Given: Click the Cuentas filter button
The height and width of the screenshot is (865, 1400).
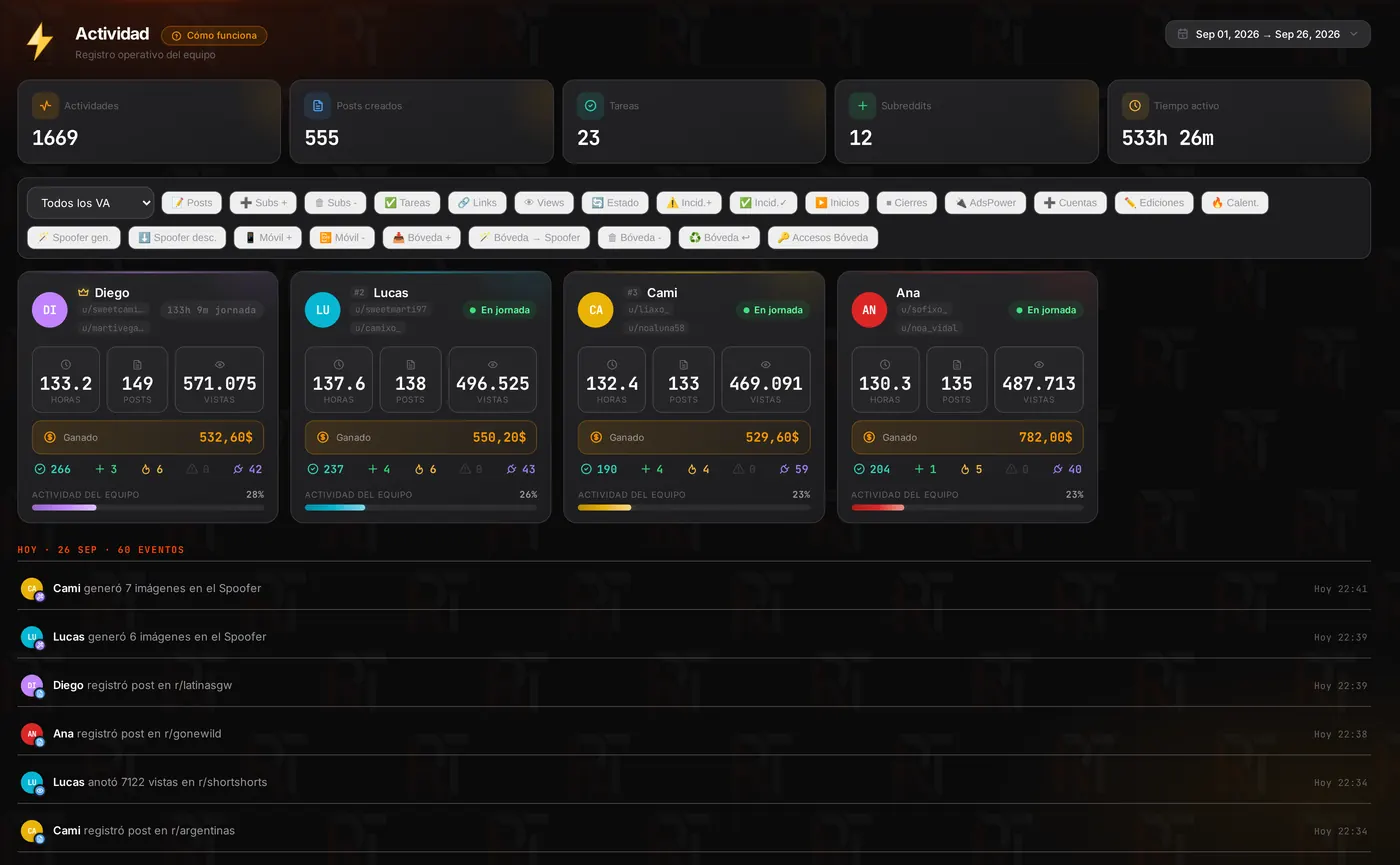Looking at the screenshot, I should tap(1070, 203).
